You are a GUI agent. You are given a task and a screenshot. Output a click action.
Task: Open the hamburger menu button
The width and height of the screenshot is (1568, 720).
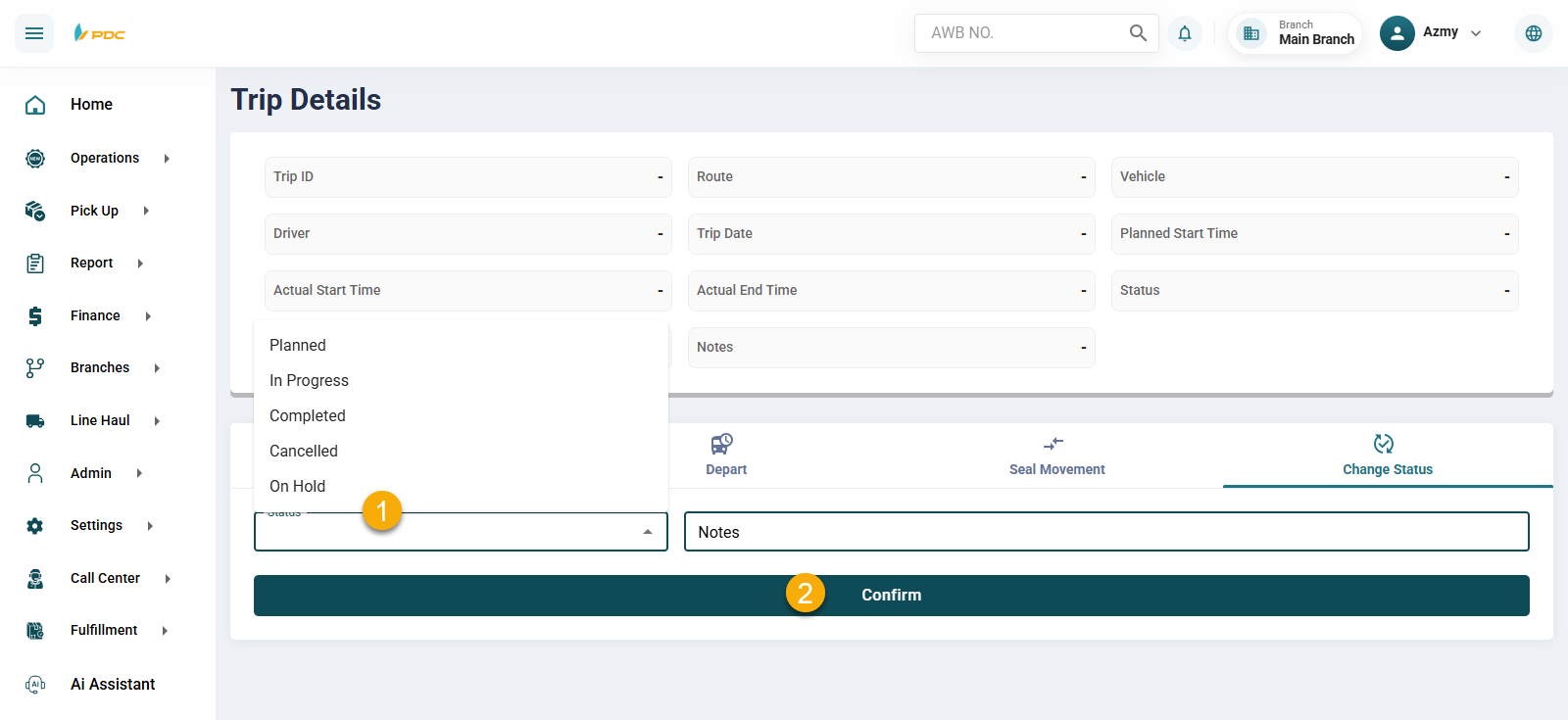[x=34, y=33]
